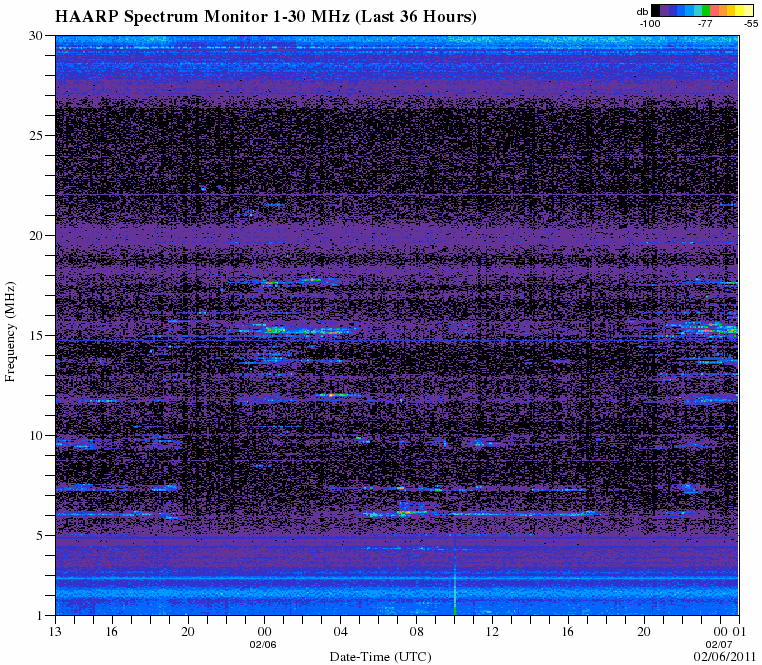Choose the bright yellow legend swatch
The height and width of the screenshot is (665, 762).
tap(740, 10)
